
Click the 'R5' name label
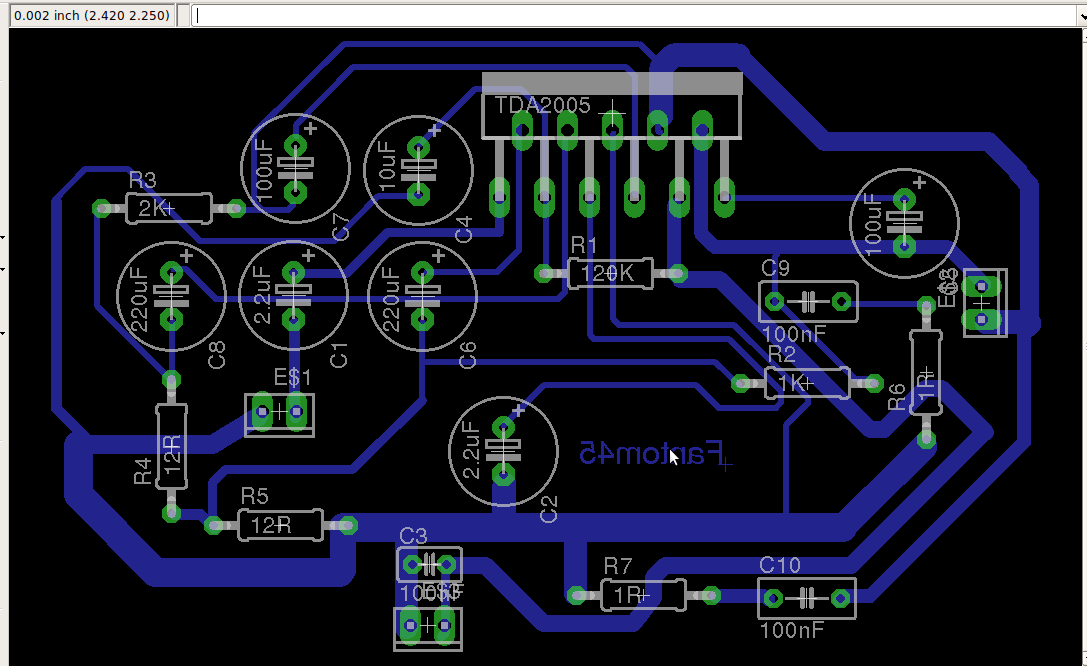pos(254,496)
